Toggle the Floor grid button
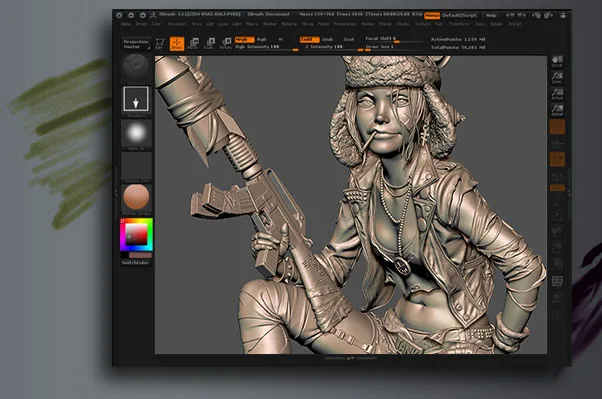 tap(557, 144)
